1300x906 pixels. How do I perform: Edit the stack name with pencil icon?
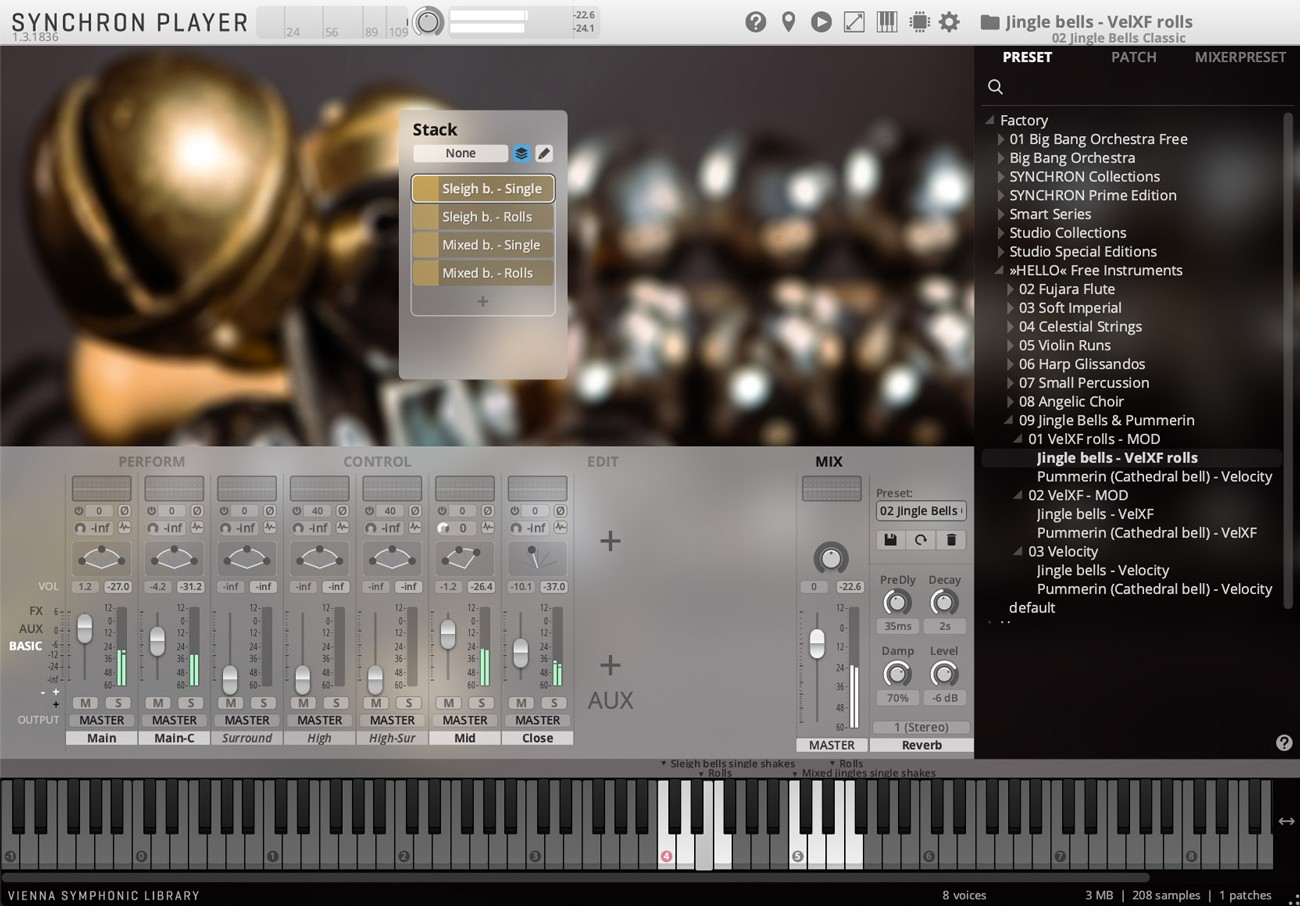(544, 153)
